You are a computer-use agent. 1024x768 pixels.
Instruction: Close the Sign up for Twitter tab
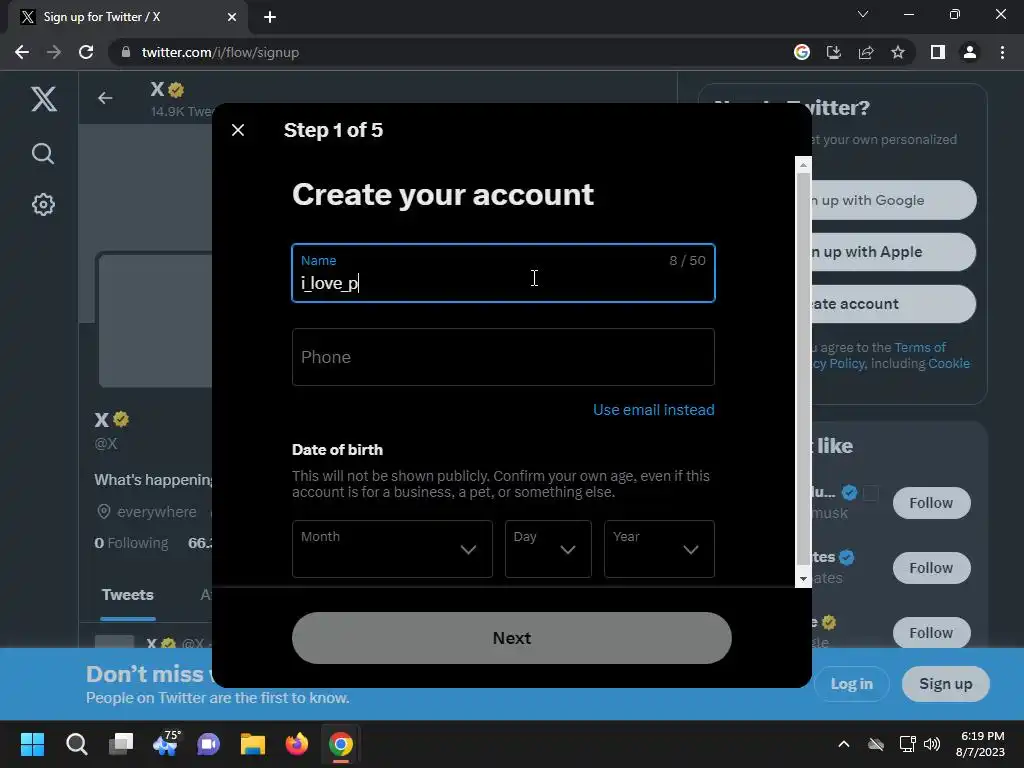coord(232,17)
